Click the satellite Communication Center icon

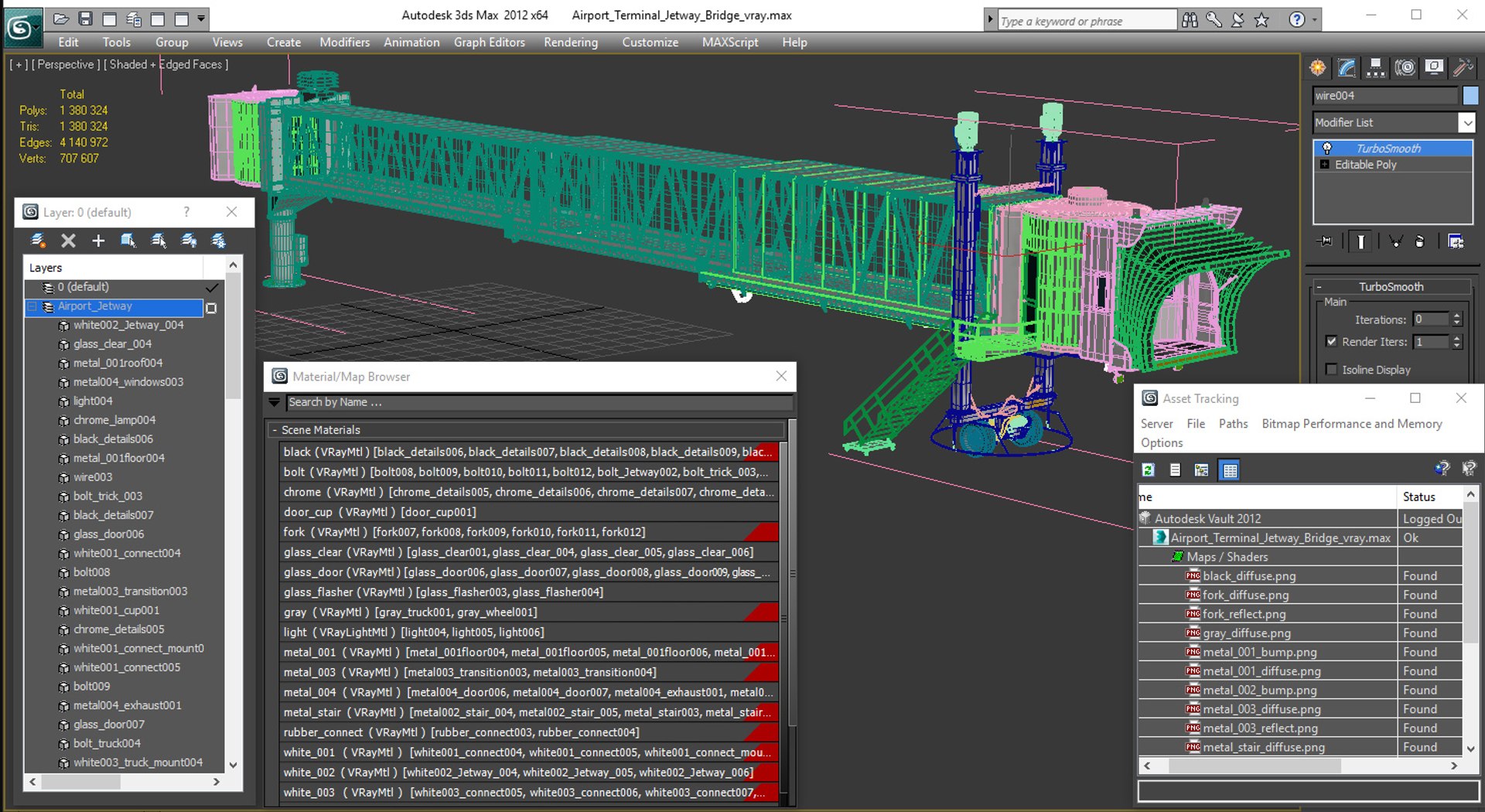click(1237, 21)
